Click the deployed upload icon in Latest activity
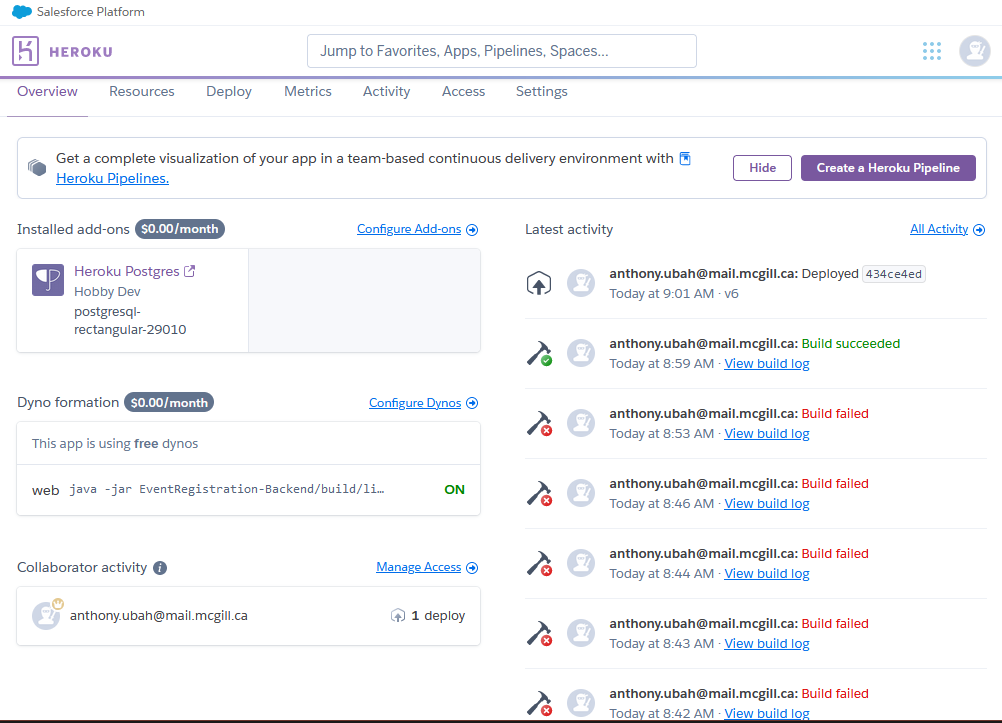The image size is (1002, 723). [539, 284]
